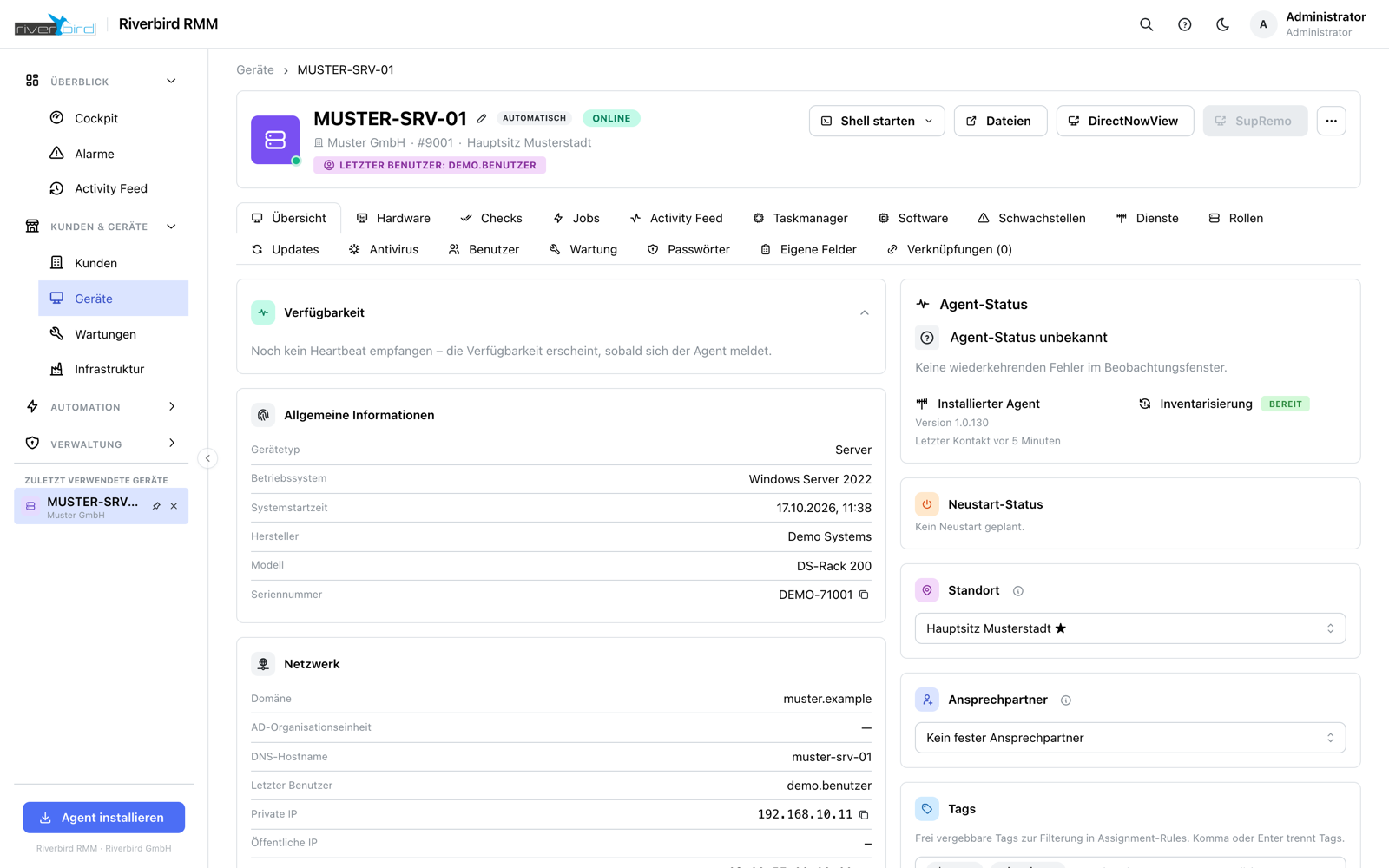The width and height of the screenshot is (1389, 868).
Task: Open Ansprechpartner dropdown
Action: pos(1130,738)
